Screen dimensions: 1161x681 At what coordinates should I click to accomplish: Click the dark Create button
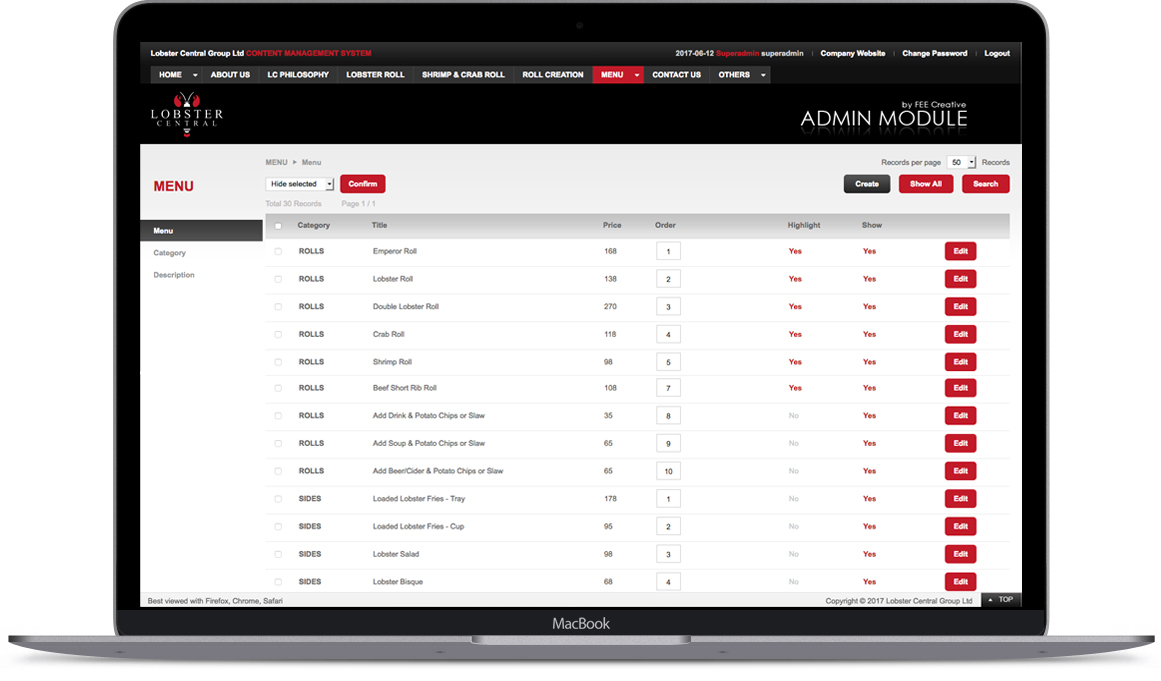click(x=866, y=184)
